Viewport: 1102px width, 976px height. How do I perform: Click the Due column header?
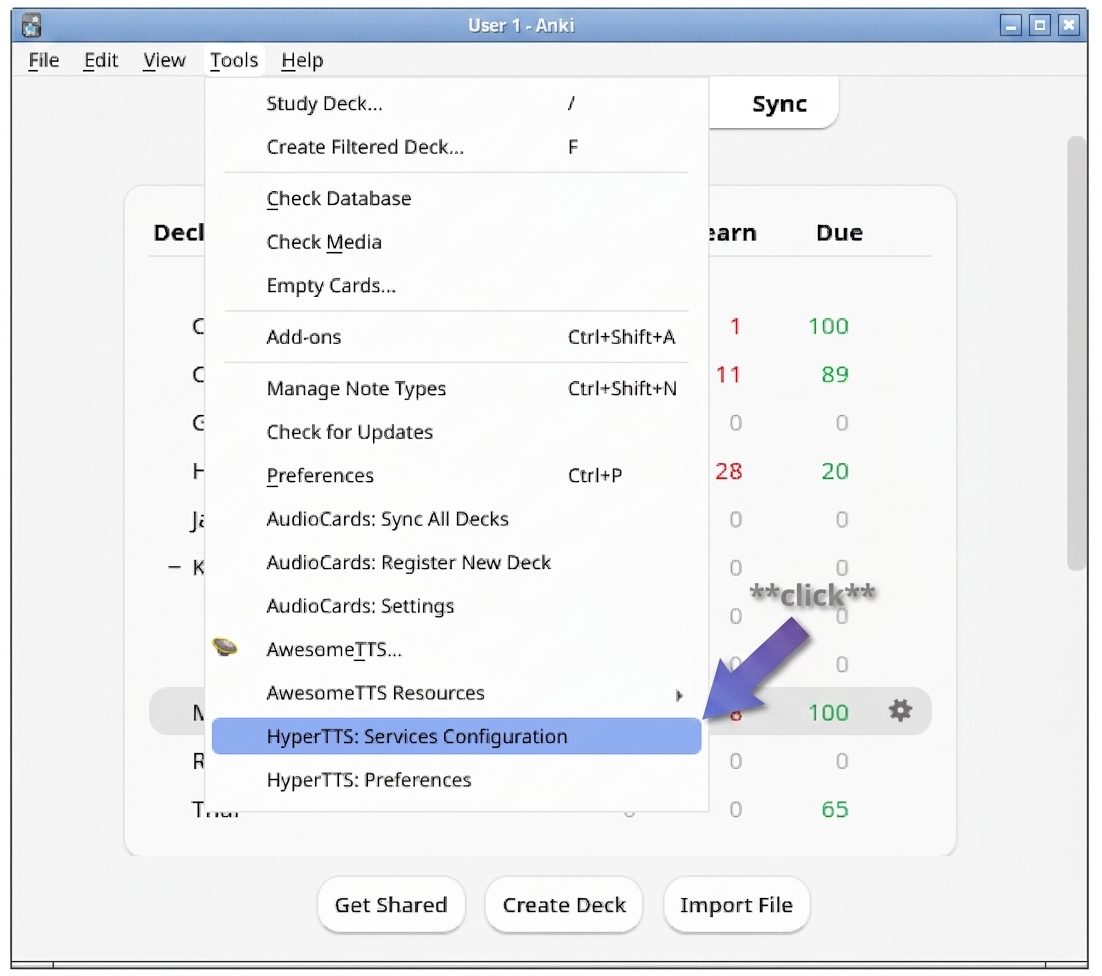(x=839, y=233)
